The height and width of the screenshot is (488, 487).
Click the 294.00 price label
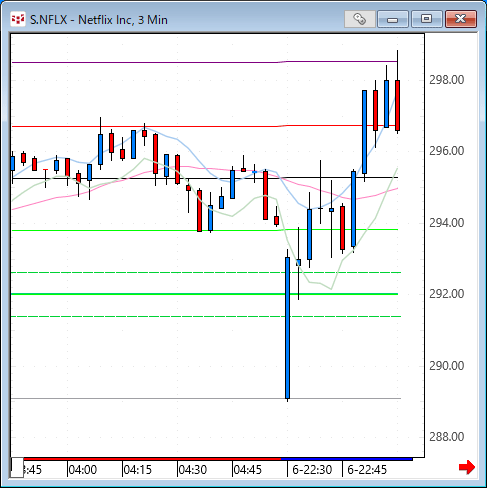tap(446, 223)
